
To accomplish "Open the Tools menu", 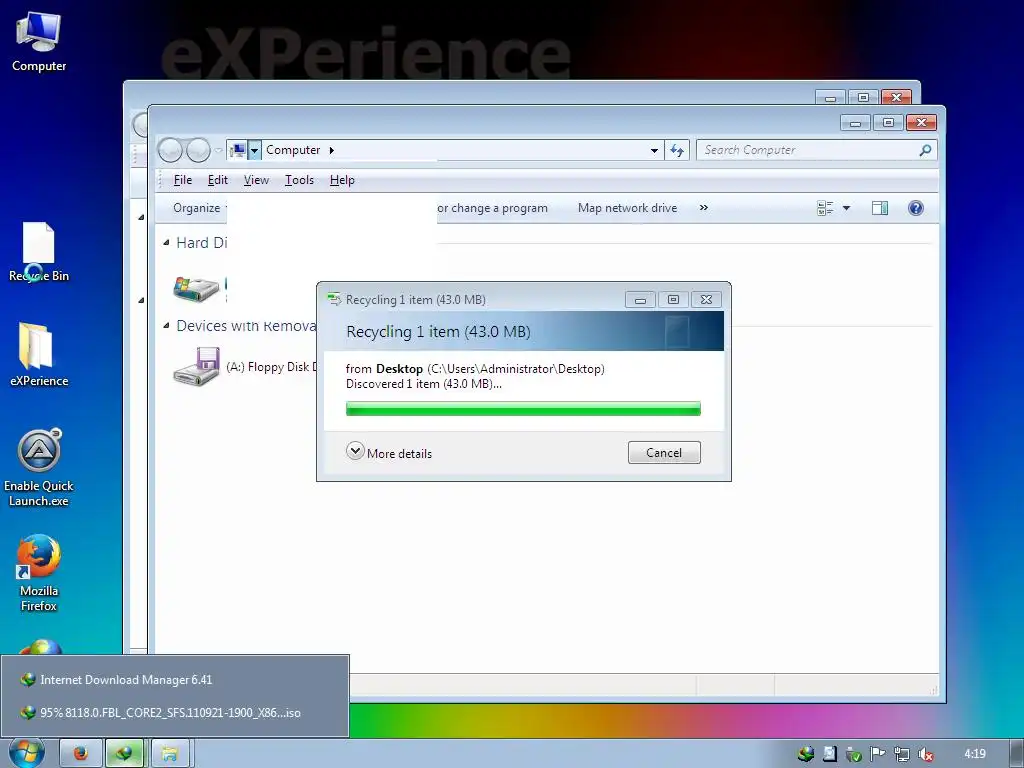I will tap(299, 180).
